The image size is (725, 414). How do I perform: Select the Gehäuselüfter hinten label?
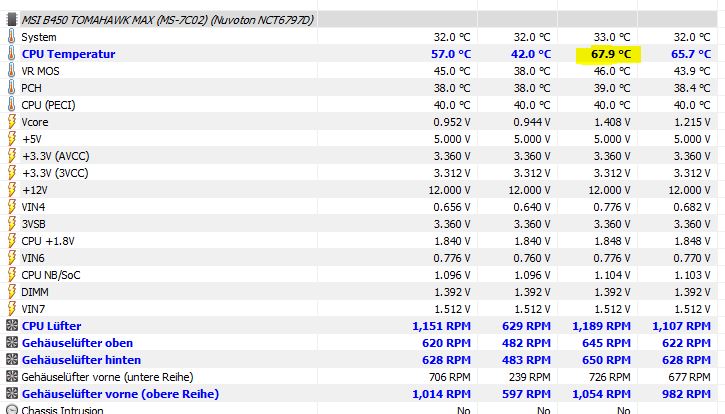81,360
